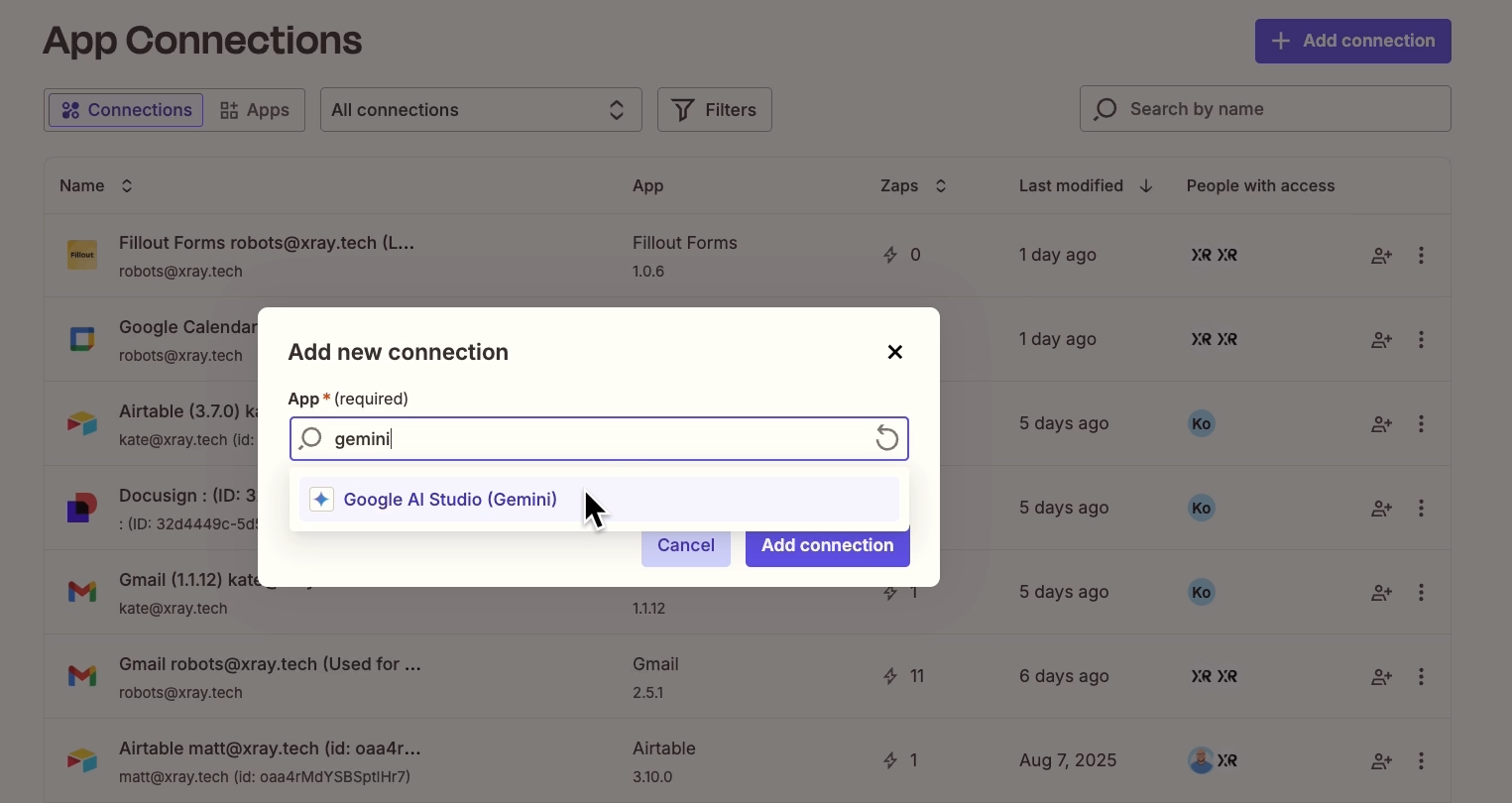1512x803 pixels.
Task: Click the person-add icon on Gmail robots row
Action: pos(1381,676)
